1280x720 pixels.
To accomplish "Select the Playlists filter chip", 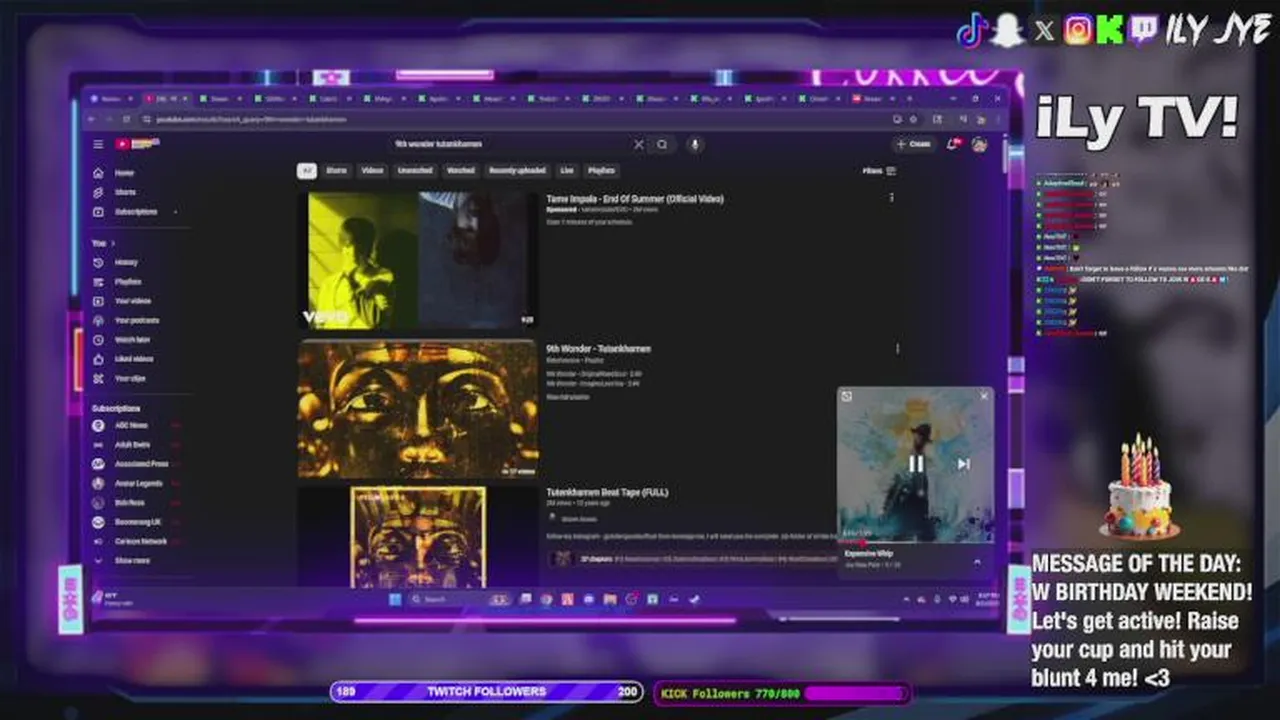I will click(x=601, y=171).
